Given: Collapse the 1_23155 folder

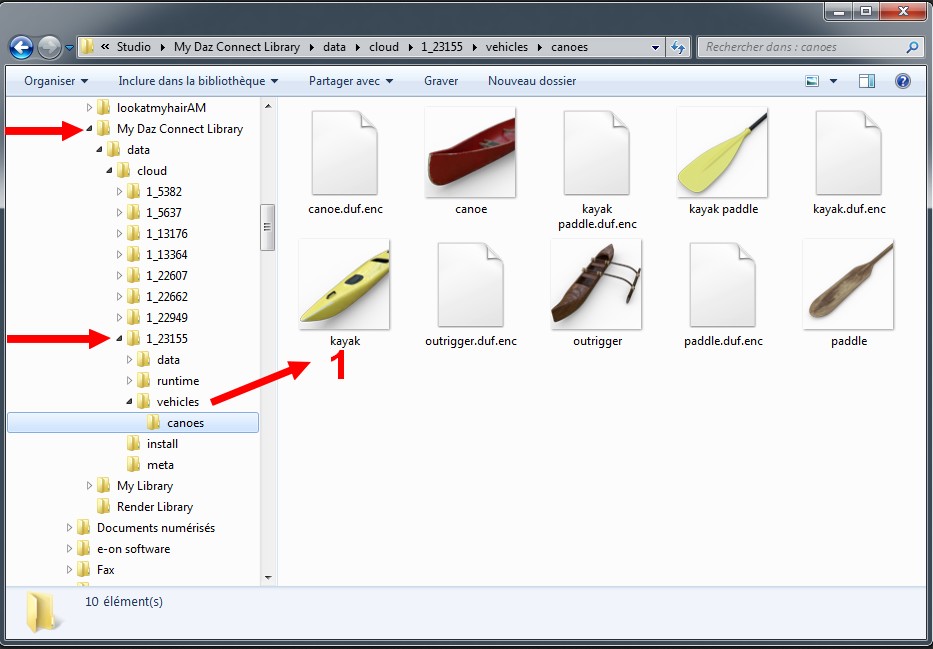Looking at the screenshot, I should pyautogui.click(x=120, y=338).
